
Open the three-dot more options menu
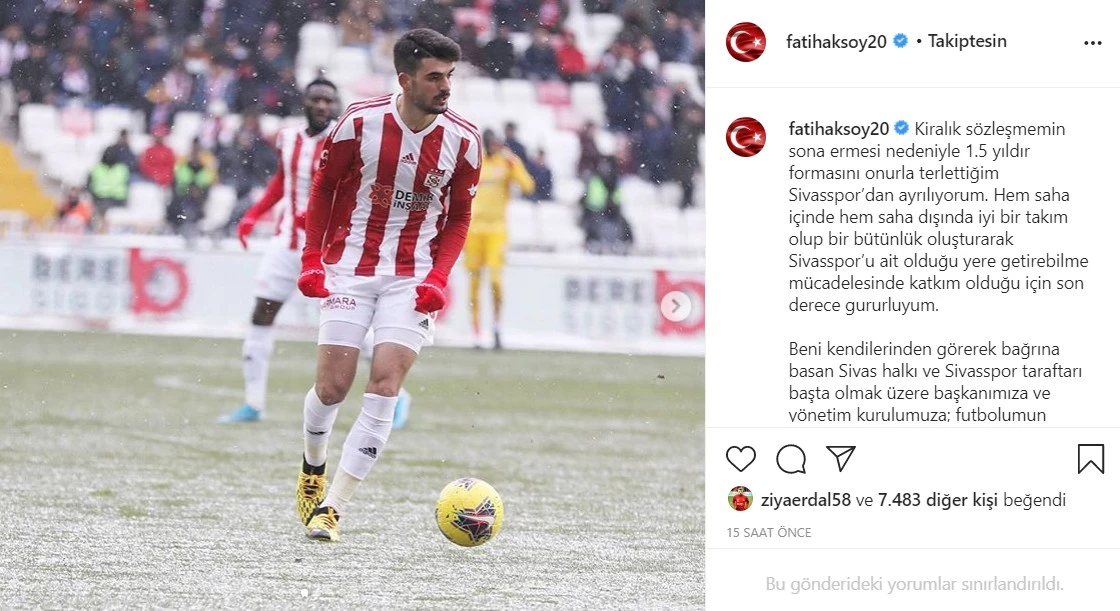point(1093,43)
